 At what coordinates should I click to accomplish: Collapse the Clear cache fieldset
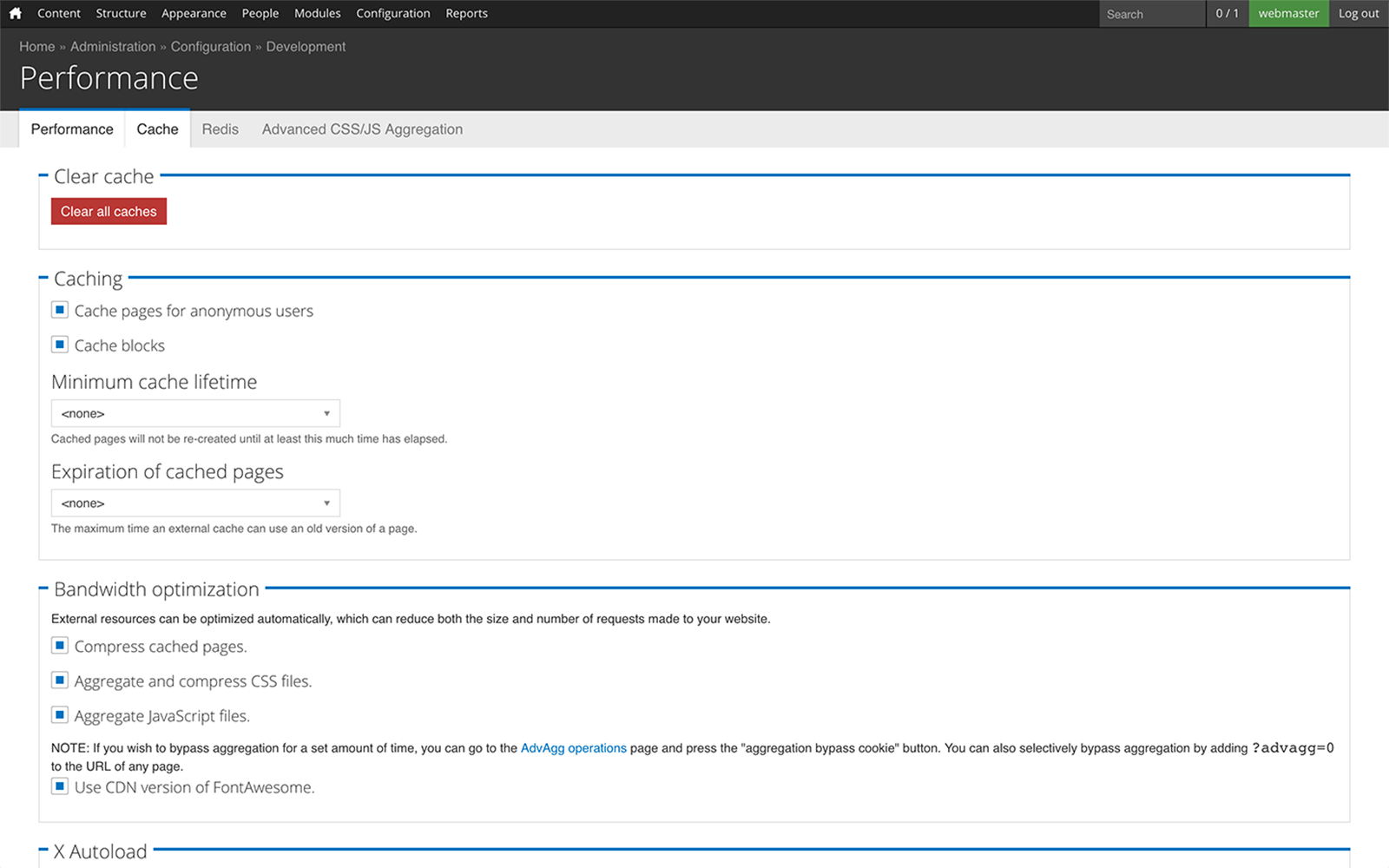(103, 176)
